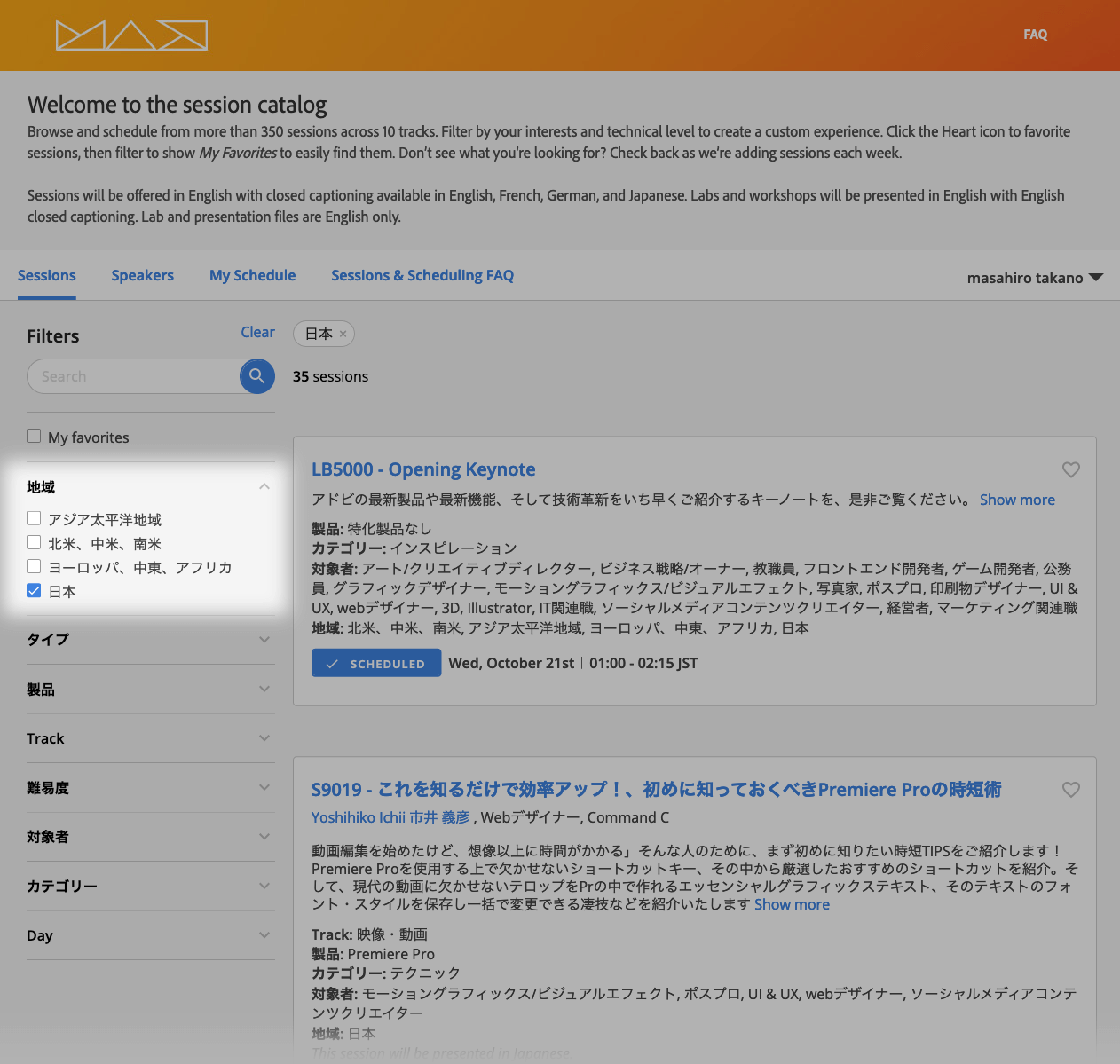
Task: Open the S9019 Premiere Pro session title
Action: [657, 789]
